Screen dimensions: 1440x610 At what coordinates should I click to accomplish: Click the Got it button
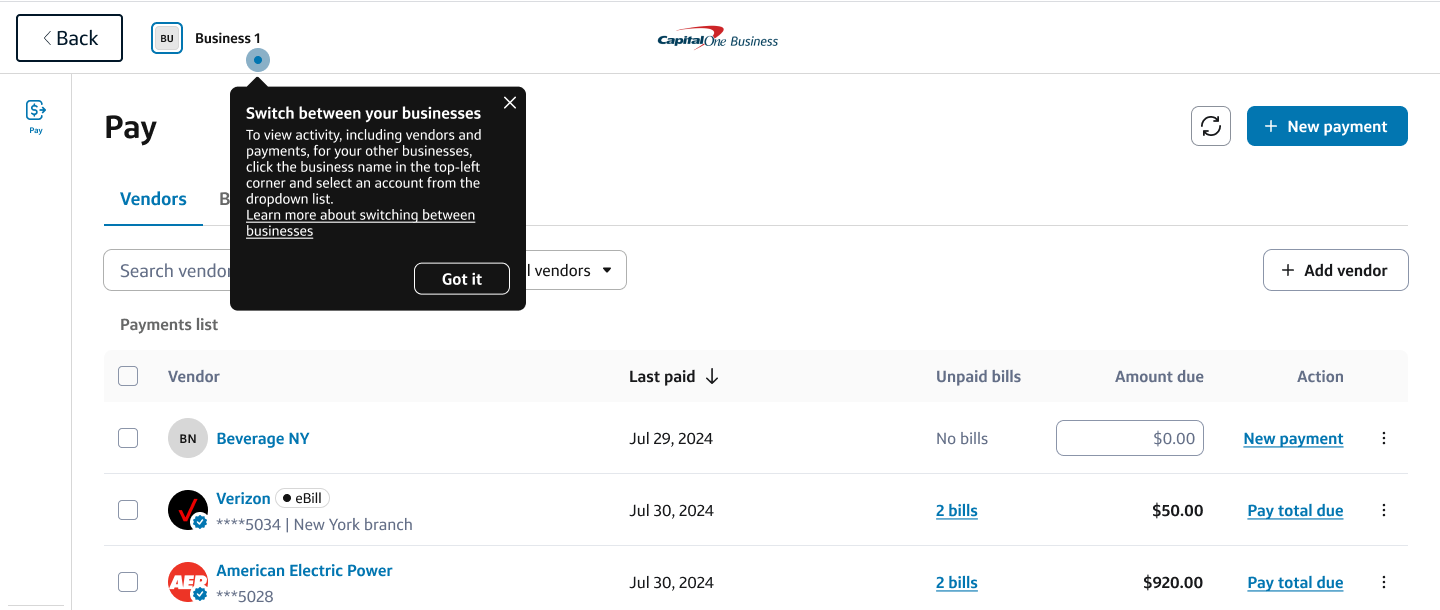pos(461,279)
